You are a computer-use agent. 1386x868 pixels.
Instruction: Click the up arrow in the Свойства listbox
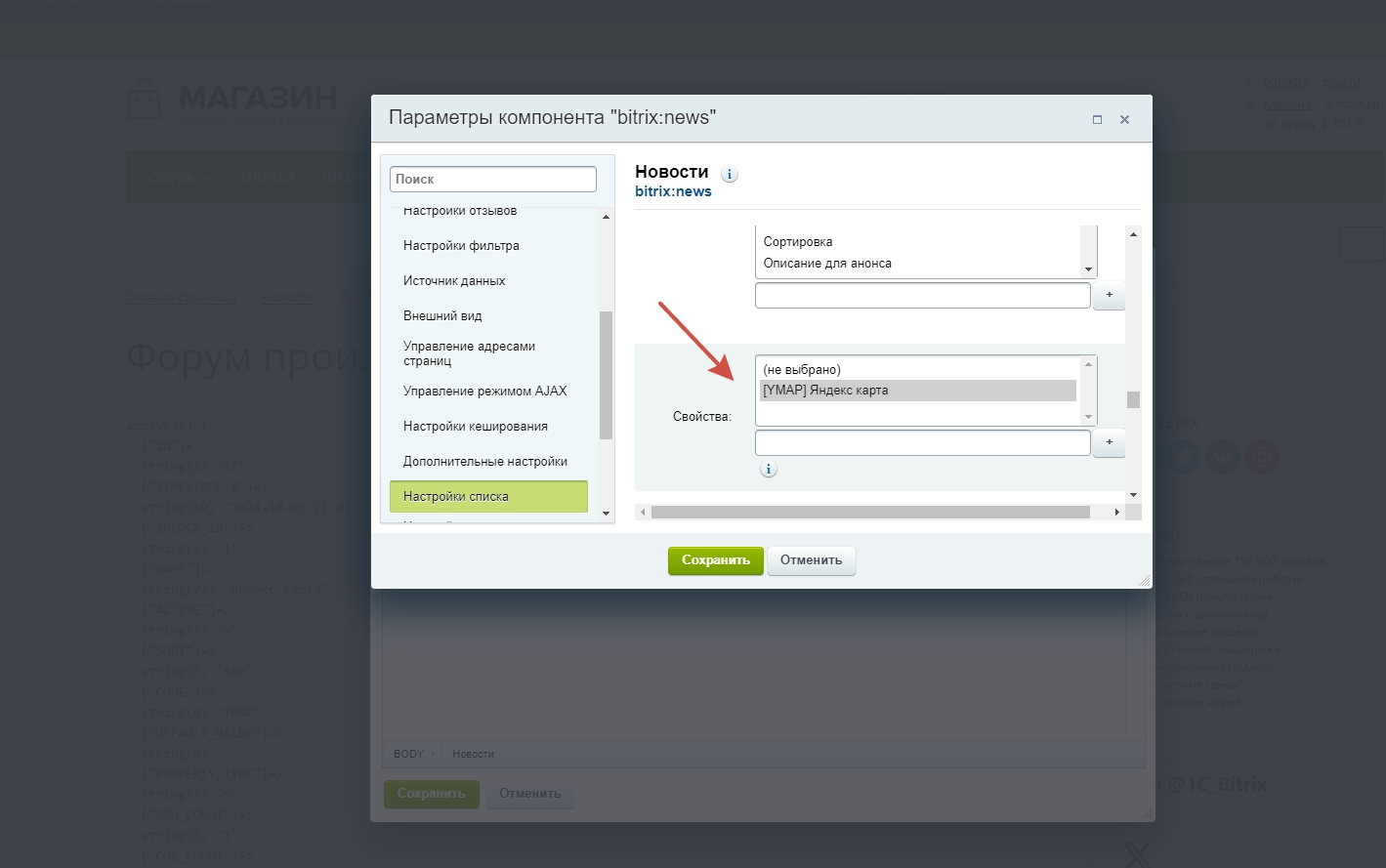coord(1088,364)
